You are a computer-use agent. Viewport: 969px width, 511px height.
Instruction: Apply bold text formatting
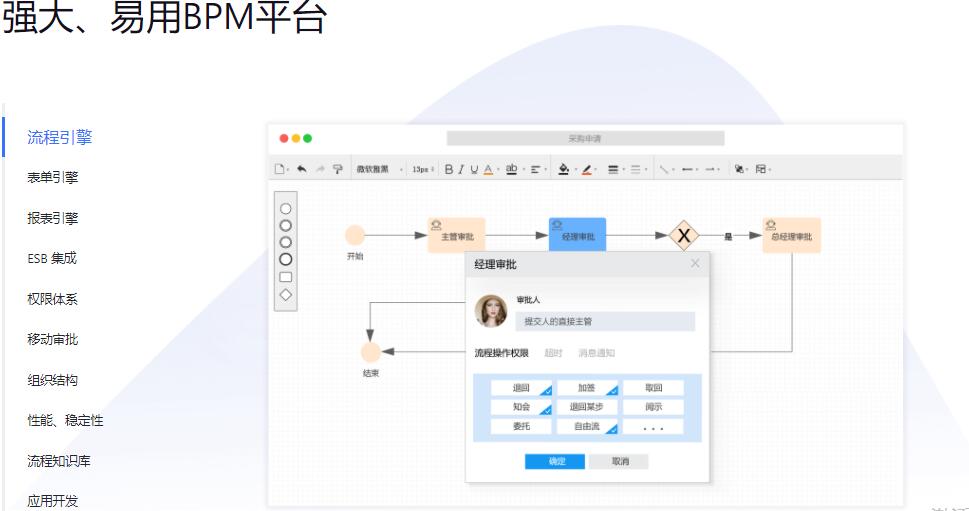point(449,169)
